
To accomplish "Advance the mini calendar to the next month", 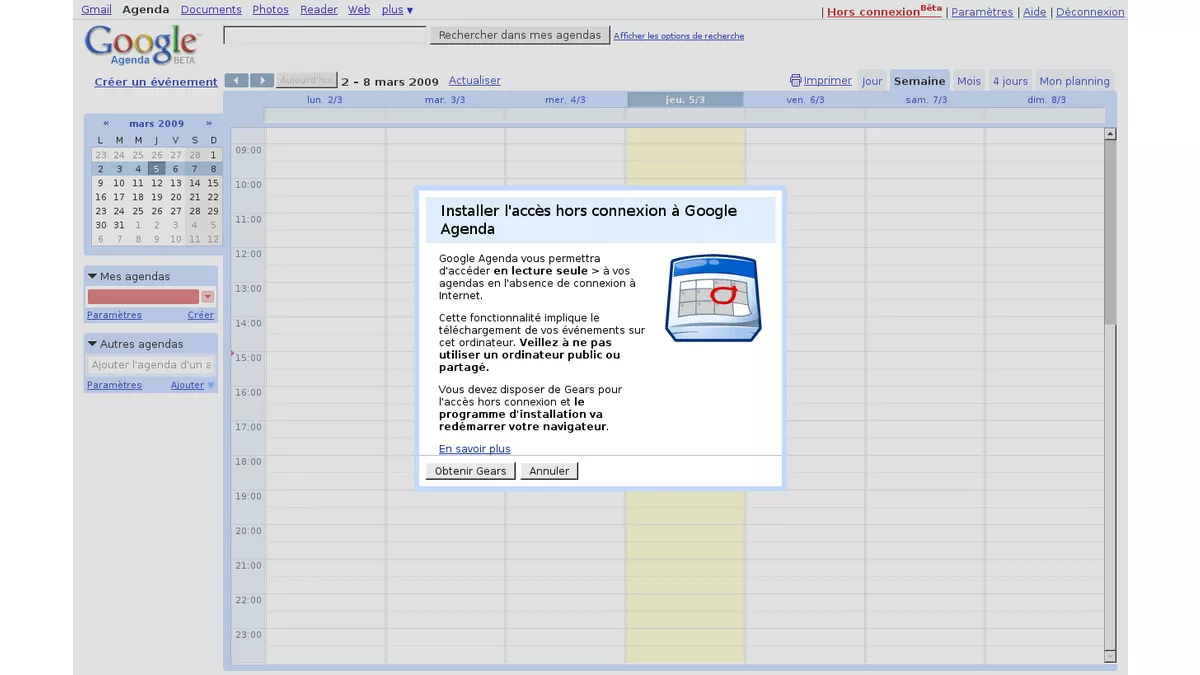I will click(x=206, y=123).
